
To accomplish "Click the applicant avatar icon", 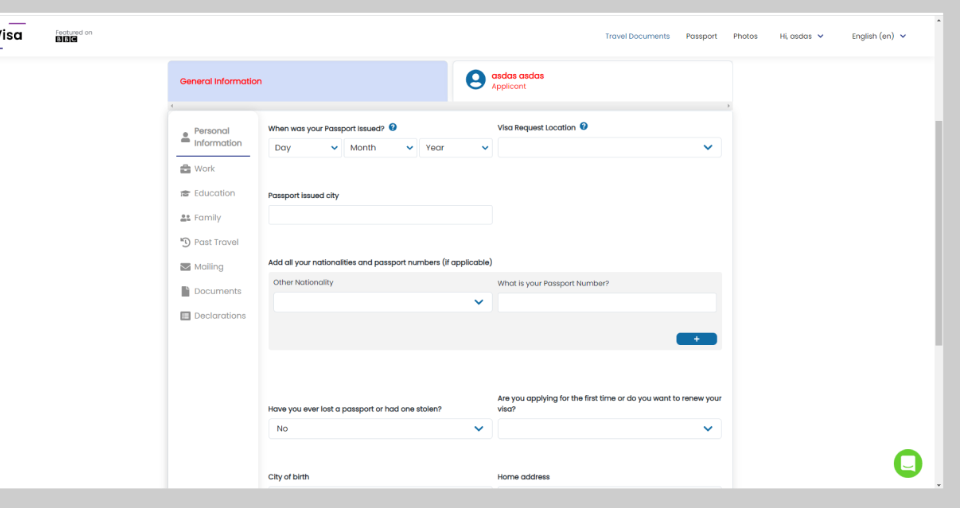I will [476, 80].
